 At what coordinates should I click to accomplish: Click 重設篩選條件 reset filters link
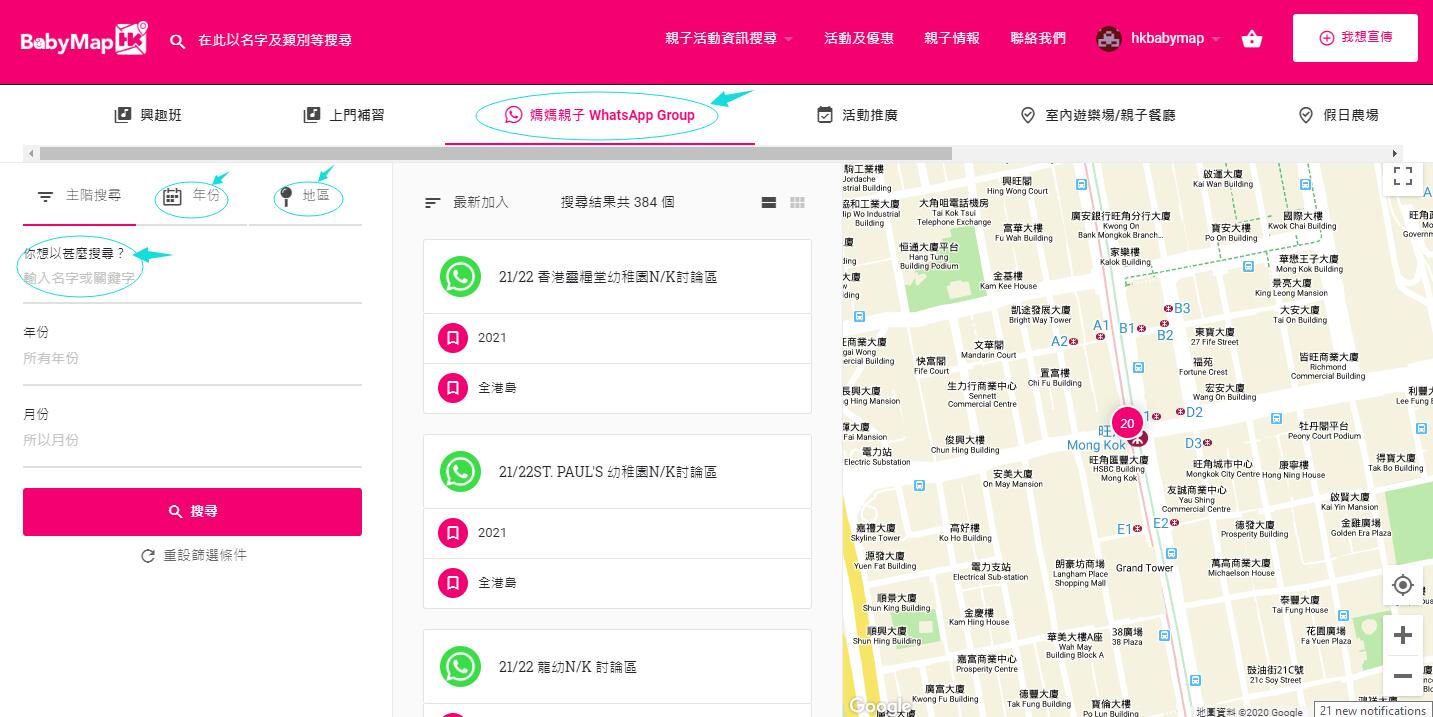194,555
